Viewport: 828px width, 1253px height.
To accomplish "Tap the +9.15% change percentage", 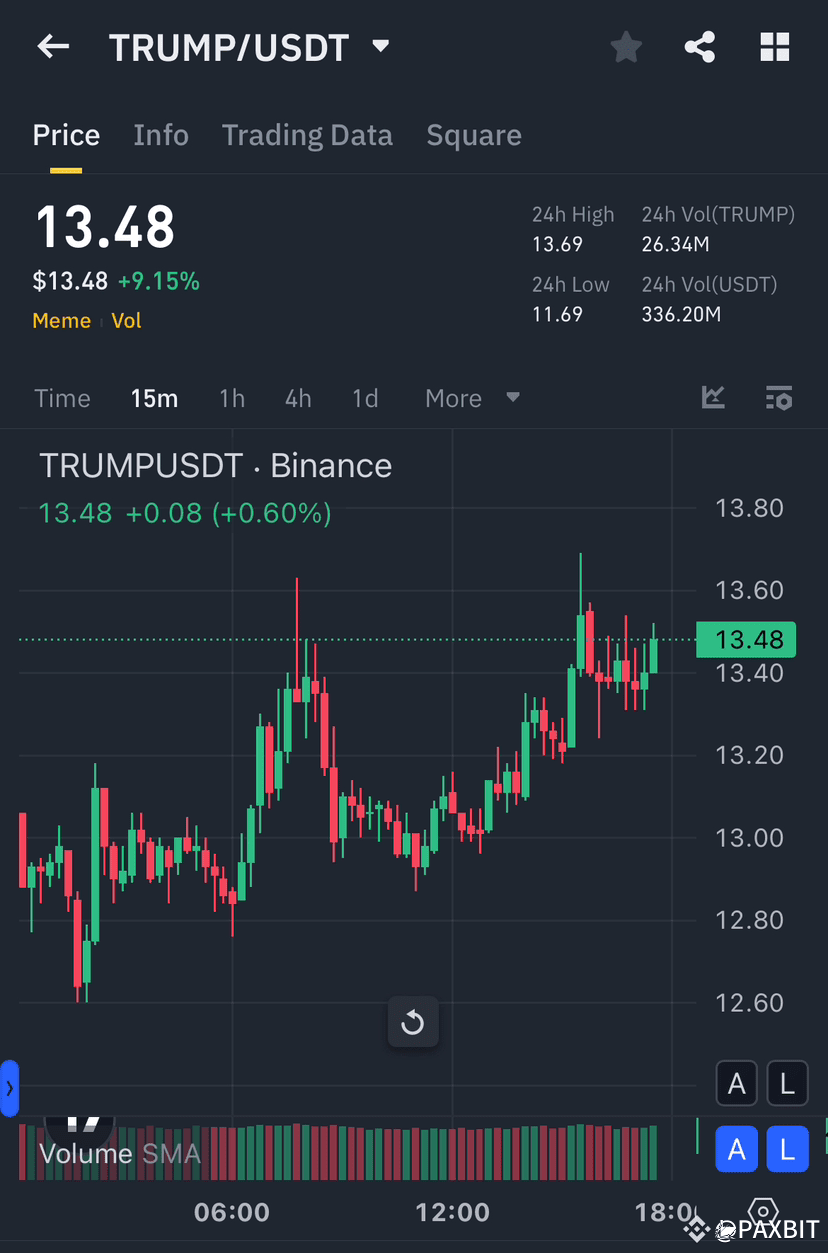I will coord(159,282).
